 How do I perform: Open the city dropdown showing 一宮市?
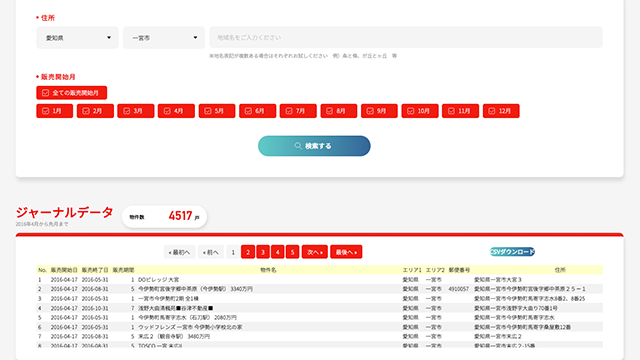tap(164, 38)
